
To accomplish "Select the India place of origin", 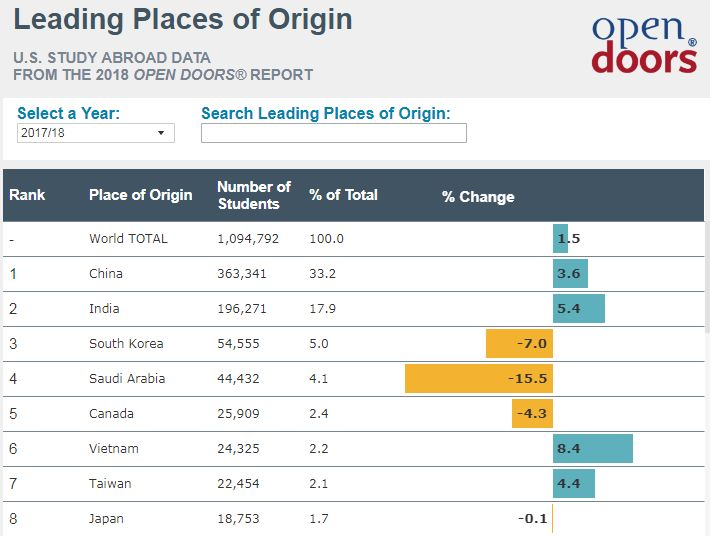I will point(104,309).
